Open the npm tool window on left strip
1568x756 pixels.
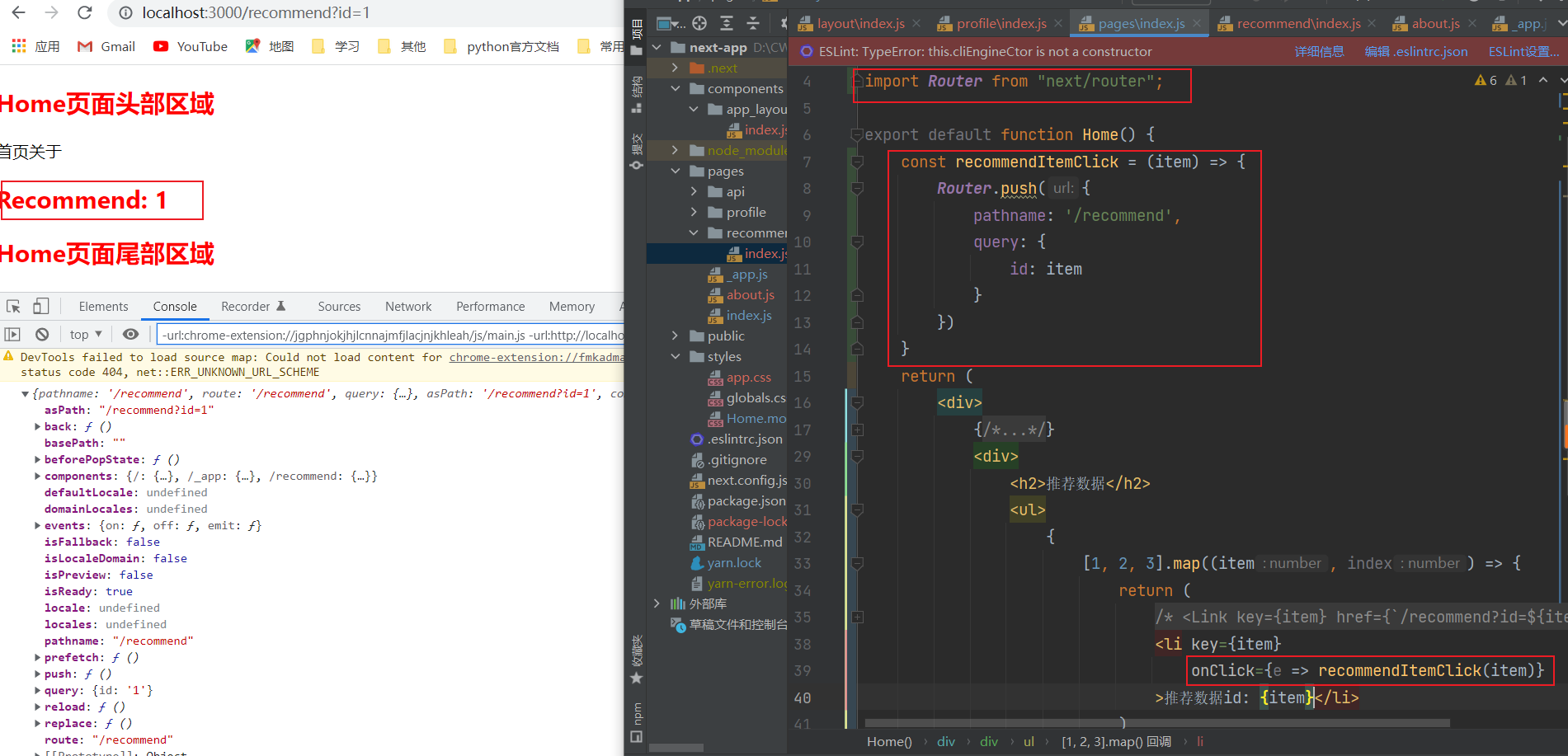pyautogui.click(x=636, y=722)
